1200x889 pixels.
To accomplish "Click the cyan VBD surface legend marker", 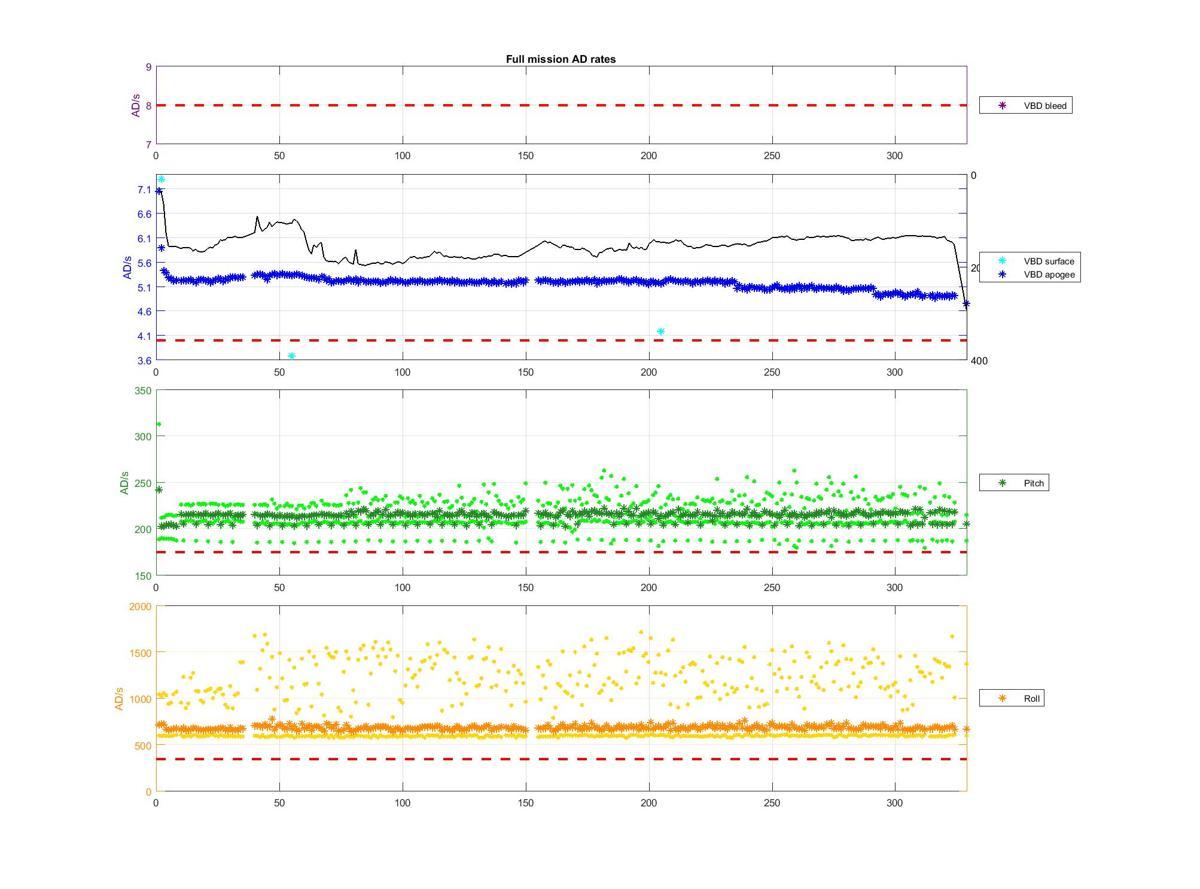I will [x=1003, y=261].
